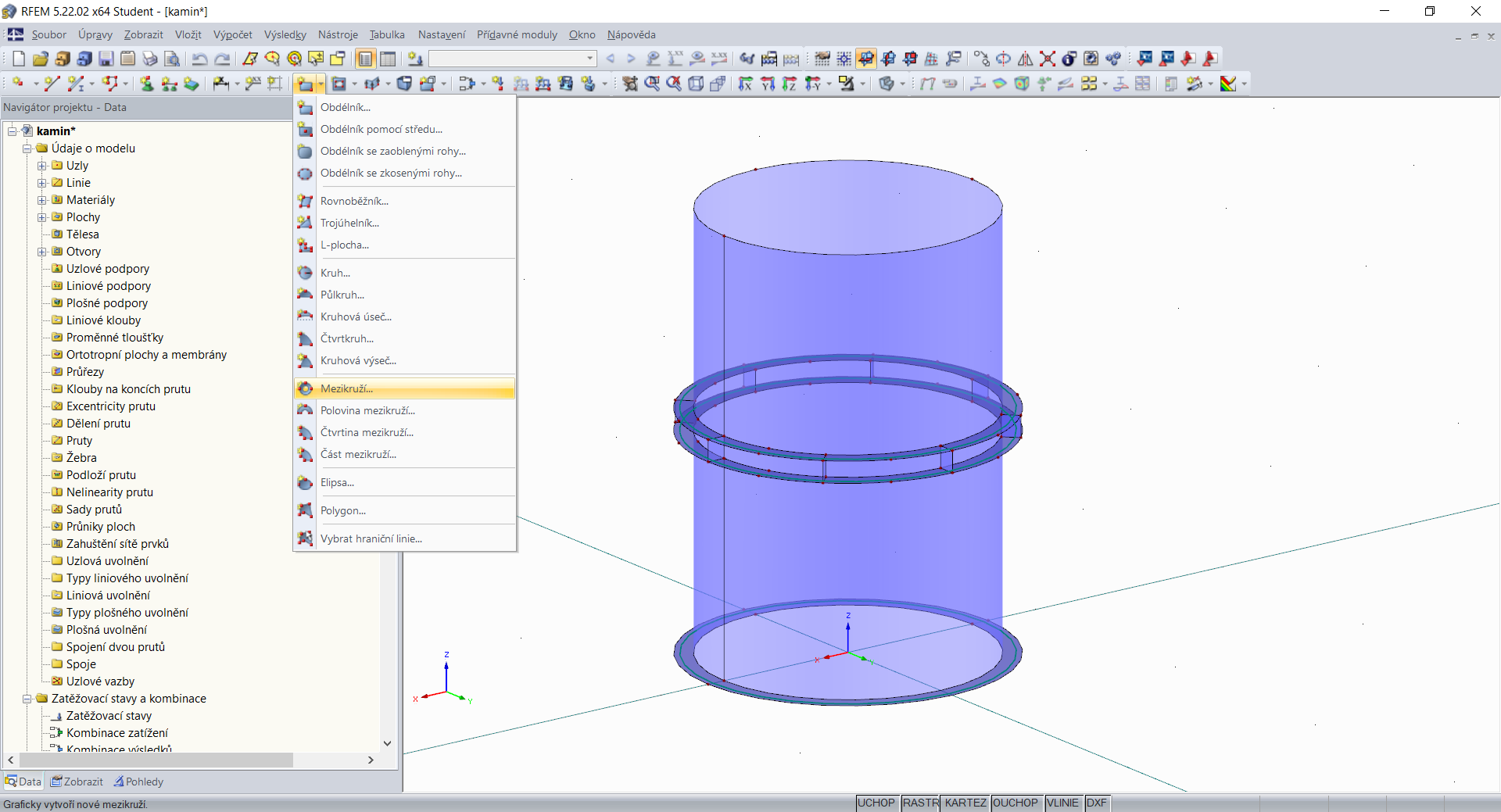Open the Výpočet menu
The width and height of the screenshot is (1501, 812).
click(233, 34)
